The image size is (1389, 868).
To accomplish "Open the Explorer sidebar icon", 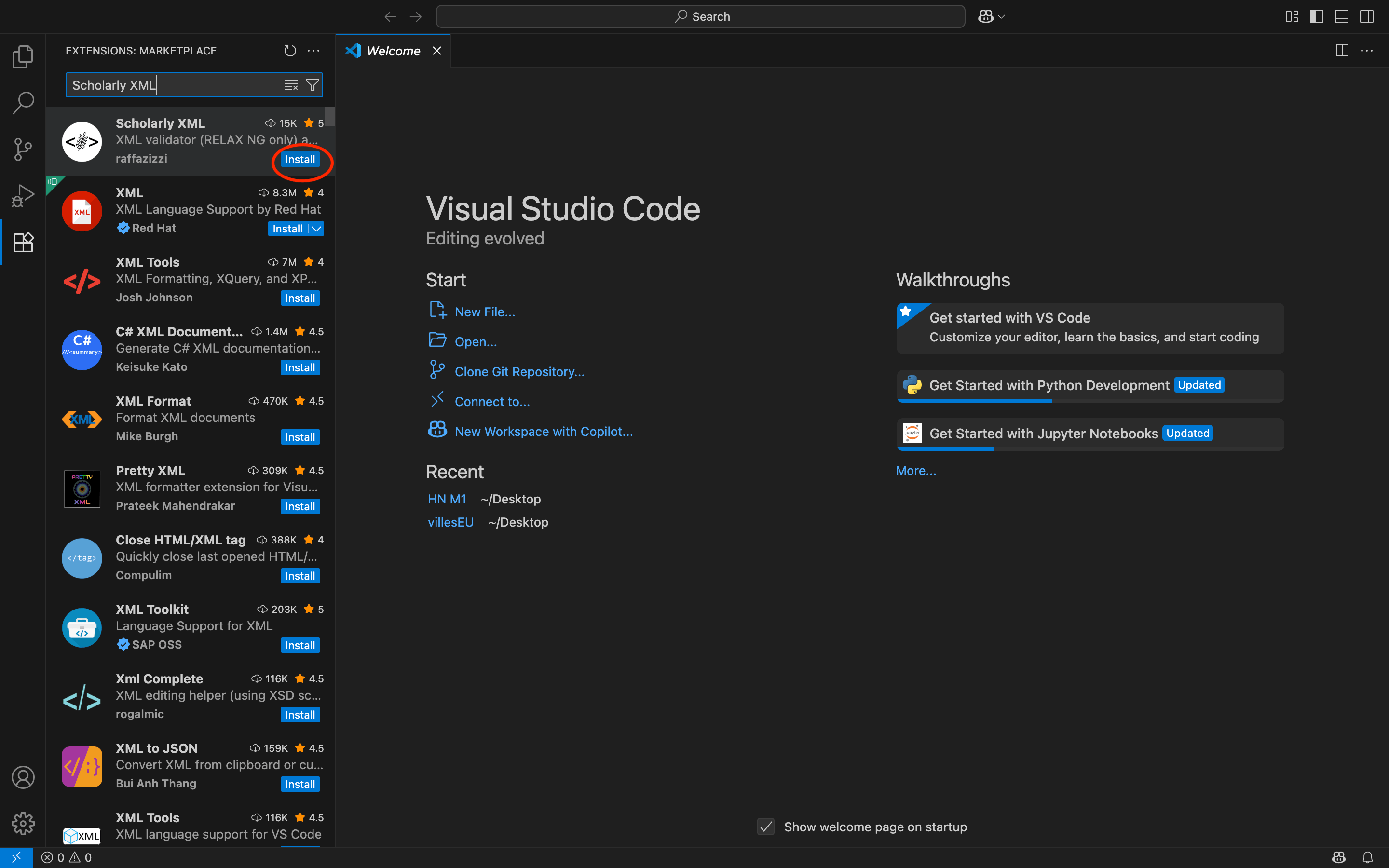I will (23, 56).
